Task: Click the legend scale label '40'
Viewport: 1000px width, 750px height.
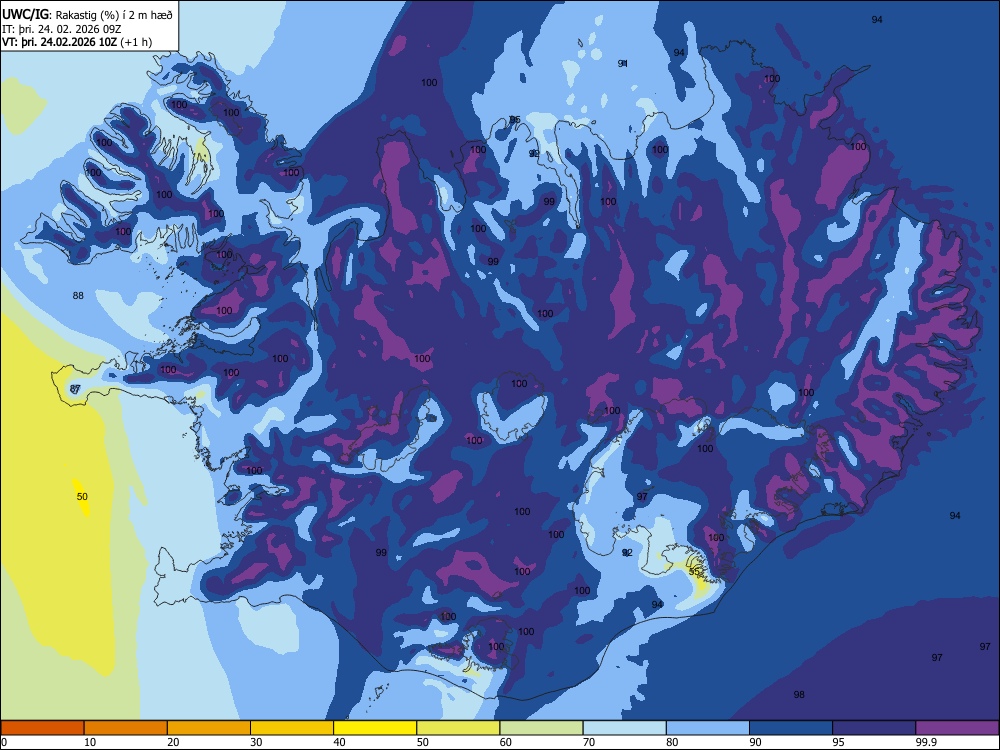Action: [x=340, y=742]
